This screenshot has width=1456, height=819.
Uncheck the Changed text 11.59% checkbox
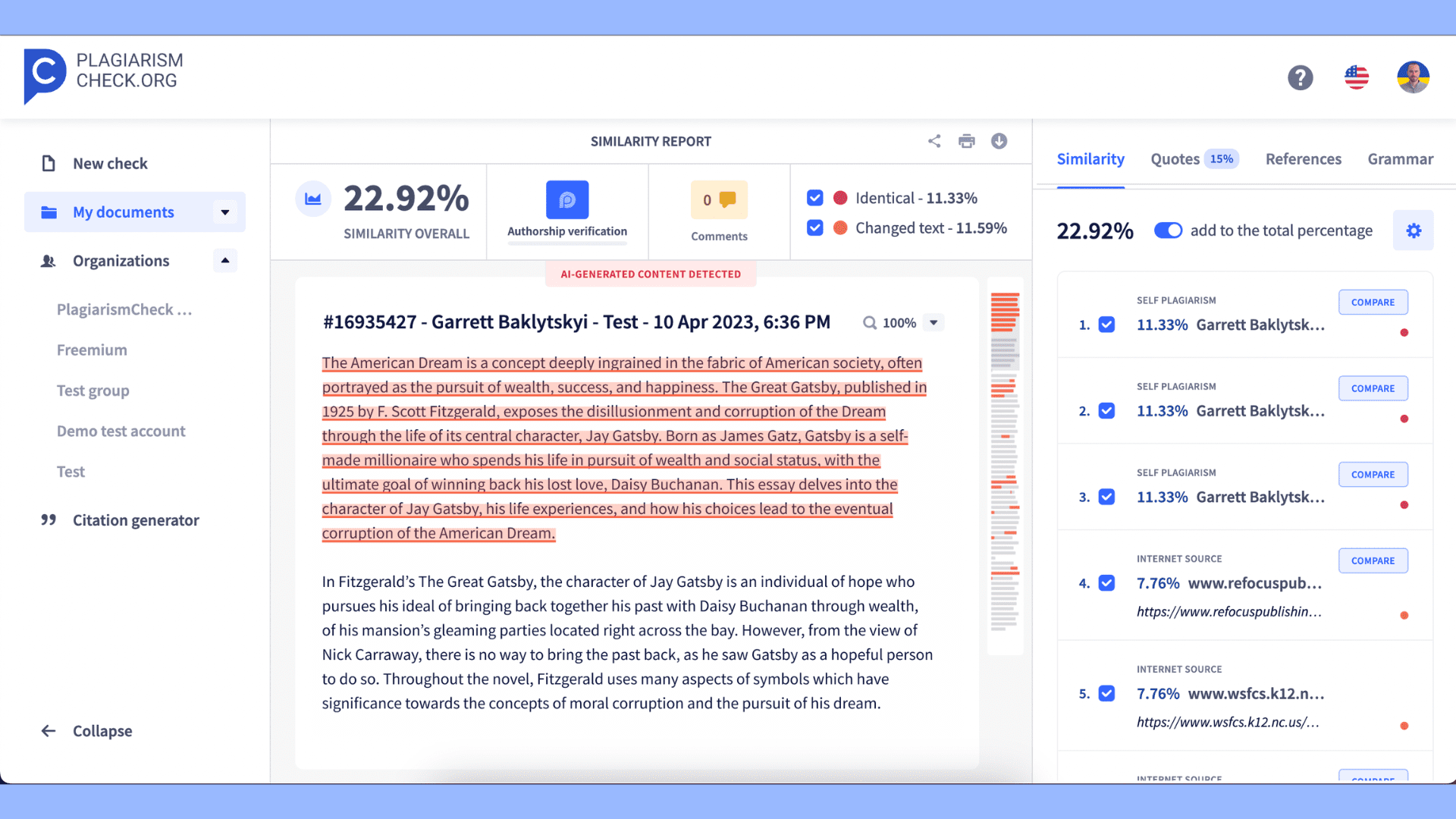click(x=815, y=227)
